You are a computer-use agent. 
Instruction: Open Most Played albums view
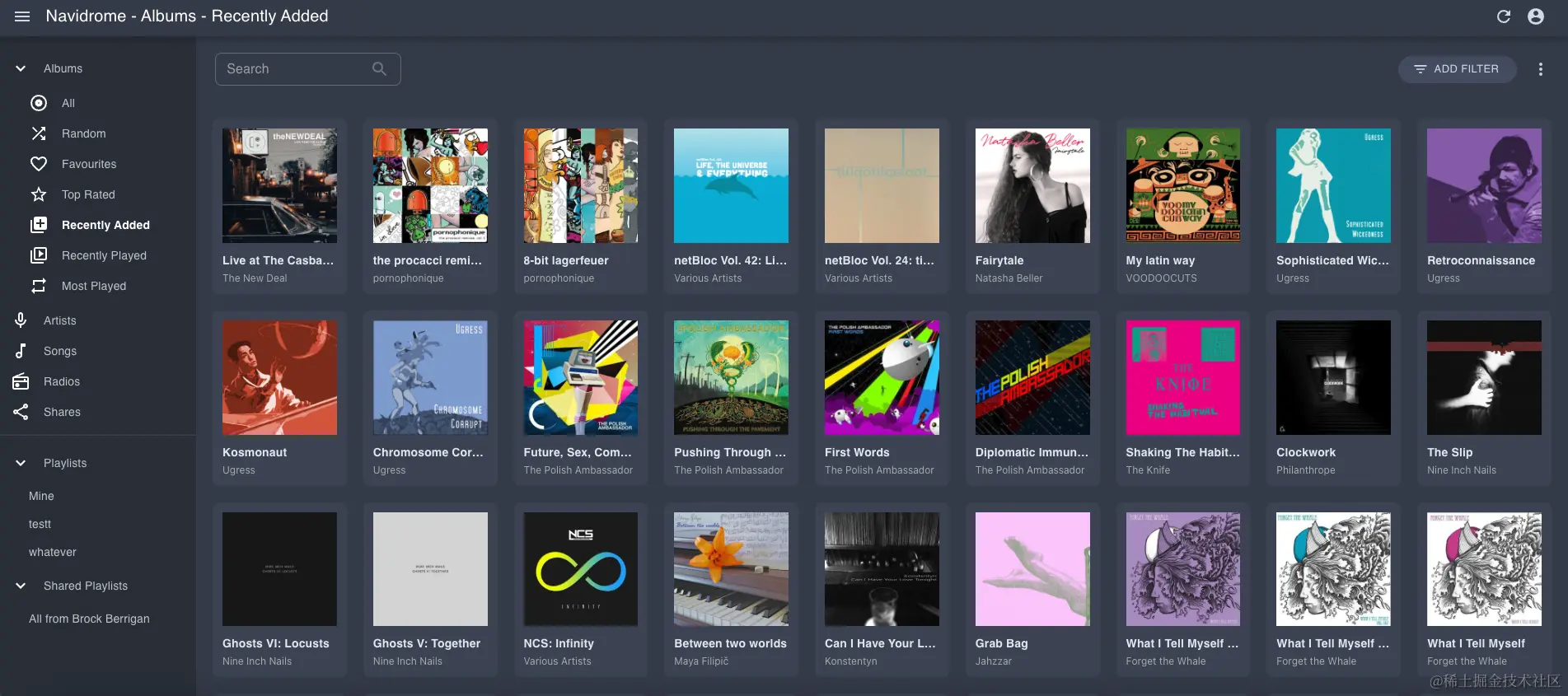(94, 286)
